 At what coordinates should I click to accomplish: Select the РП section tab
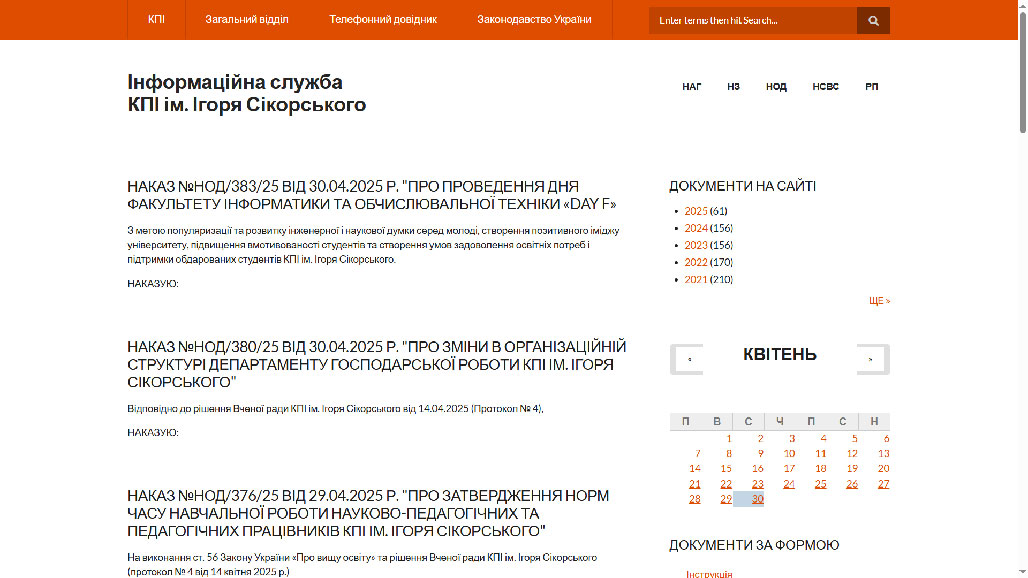pos(872,87)
